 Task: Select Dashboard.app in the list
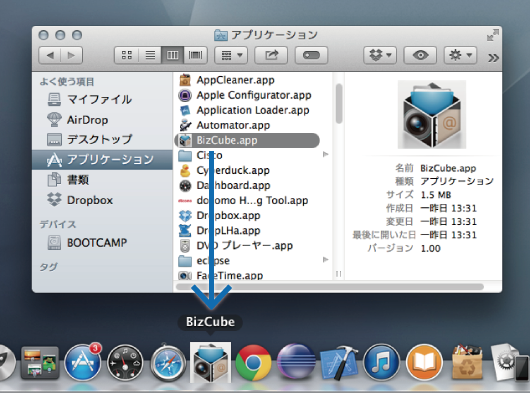coord(248,185)
